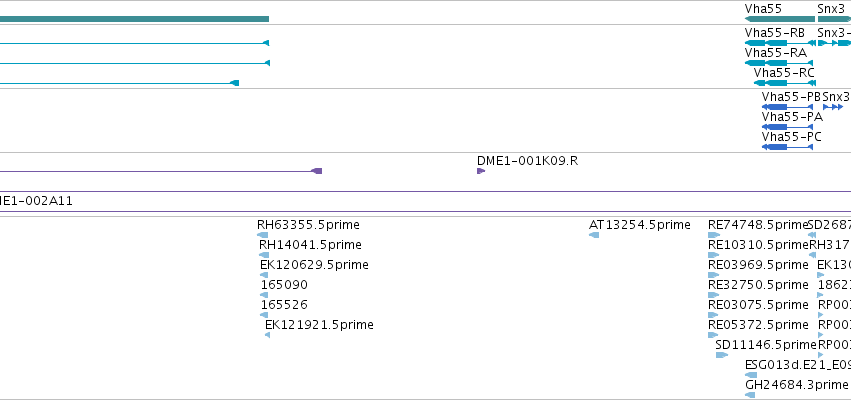Click the Vha55-RA transcript glyph

pos(779,63)
